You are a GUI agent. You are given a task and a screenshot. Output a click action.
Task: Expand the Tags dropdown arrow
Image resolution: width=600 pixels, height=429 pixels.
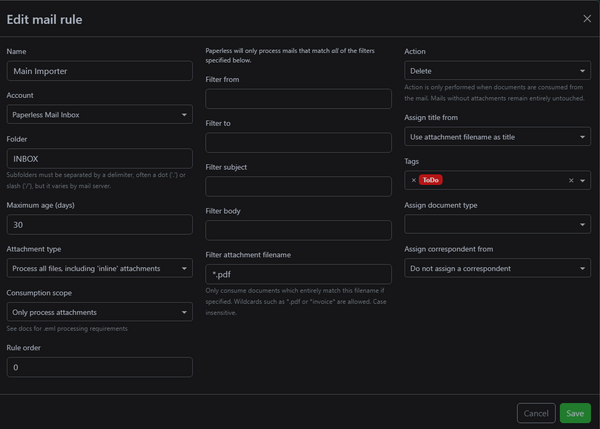pyautogui.click(x=584, y=181)
